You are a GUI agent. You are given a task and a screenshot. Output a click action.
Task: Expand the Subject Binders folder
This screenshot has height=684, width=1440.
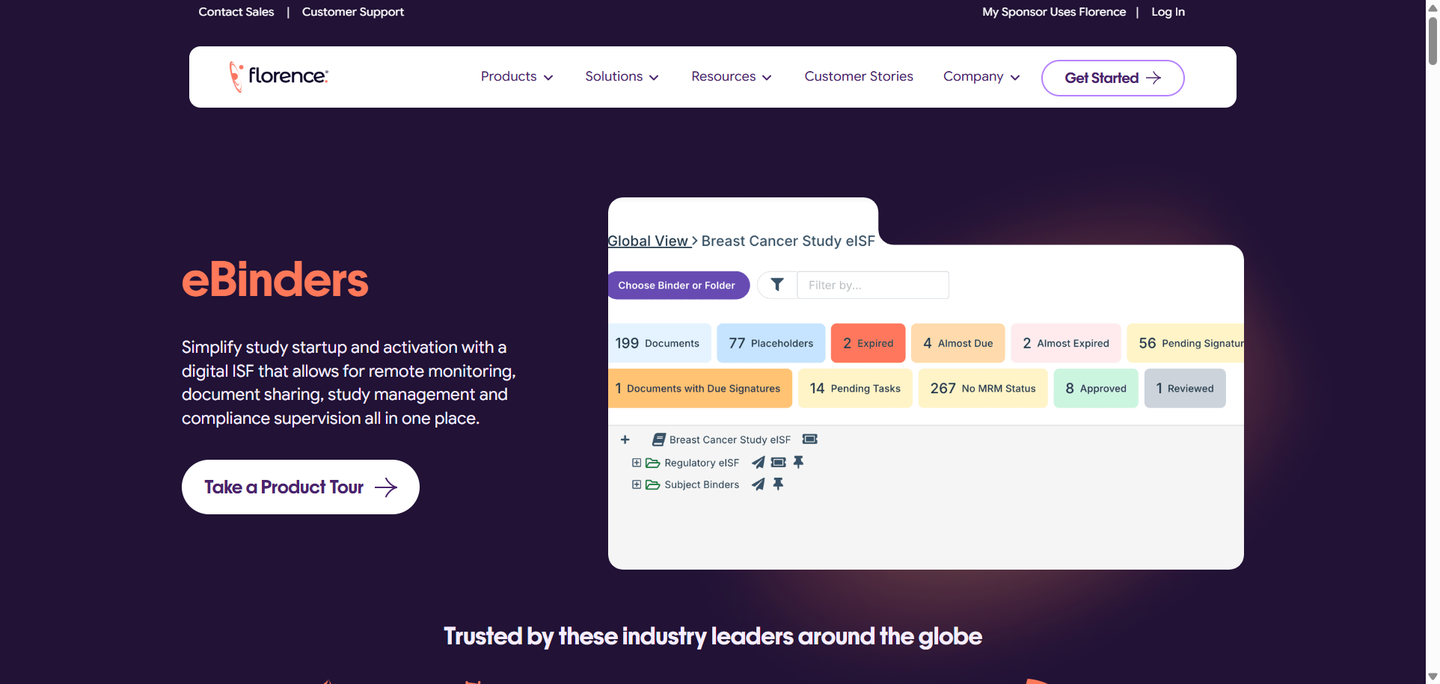pos(636,485)
